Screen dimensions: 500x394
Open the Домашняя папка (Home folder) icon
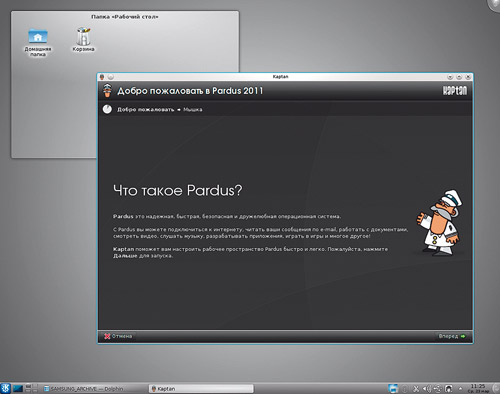click(38, 42)
